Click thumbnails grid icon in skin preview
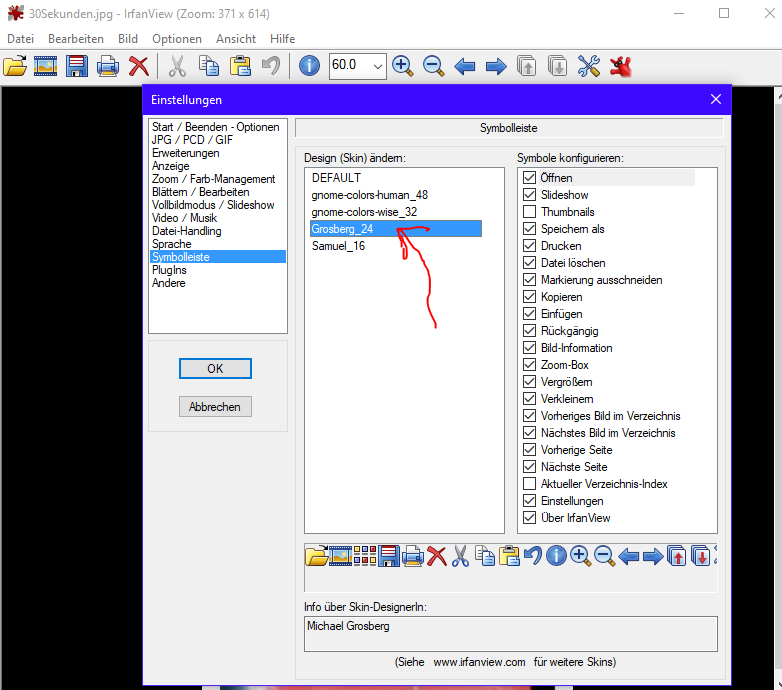Viewport: 782px width, 690px height. (x=365, y=555)
